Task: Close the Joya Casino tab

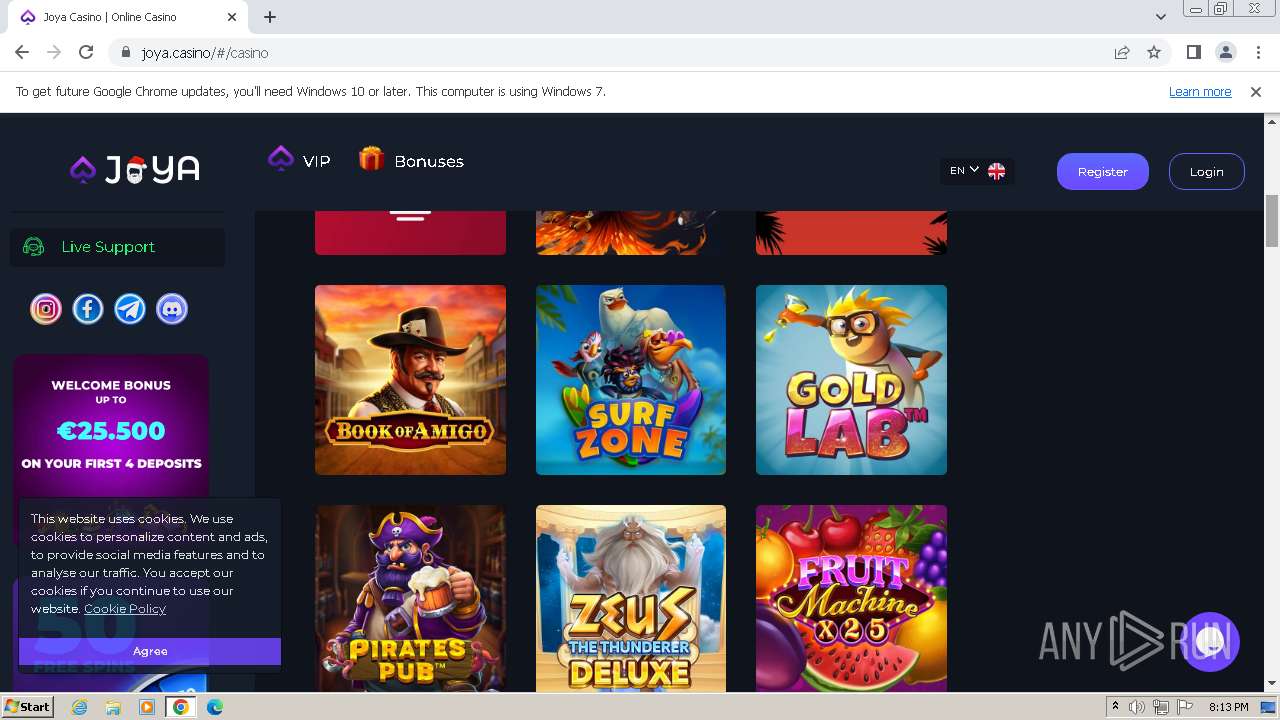Action: (x=232, y=17)
